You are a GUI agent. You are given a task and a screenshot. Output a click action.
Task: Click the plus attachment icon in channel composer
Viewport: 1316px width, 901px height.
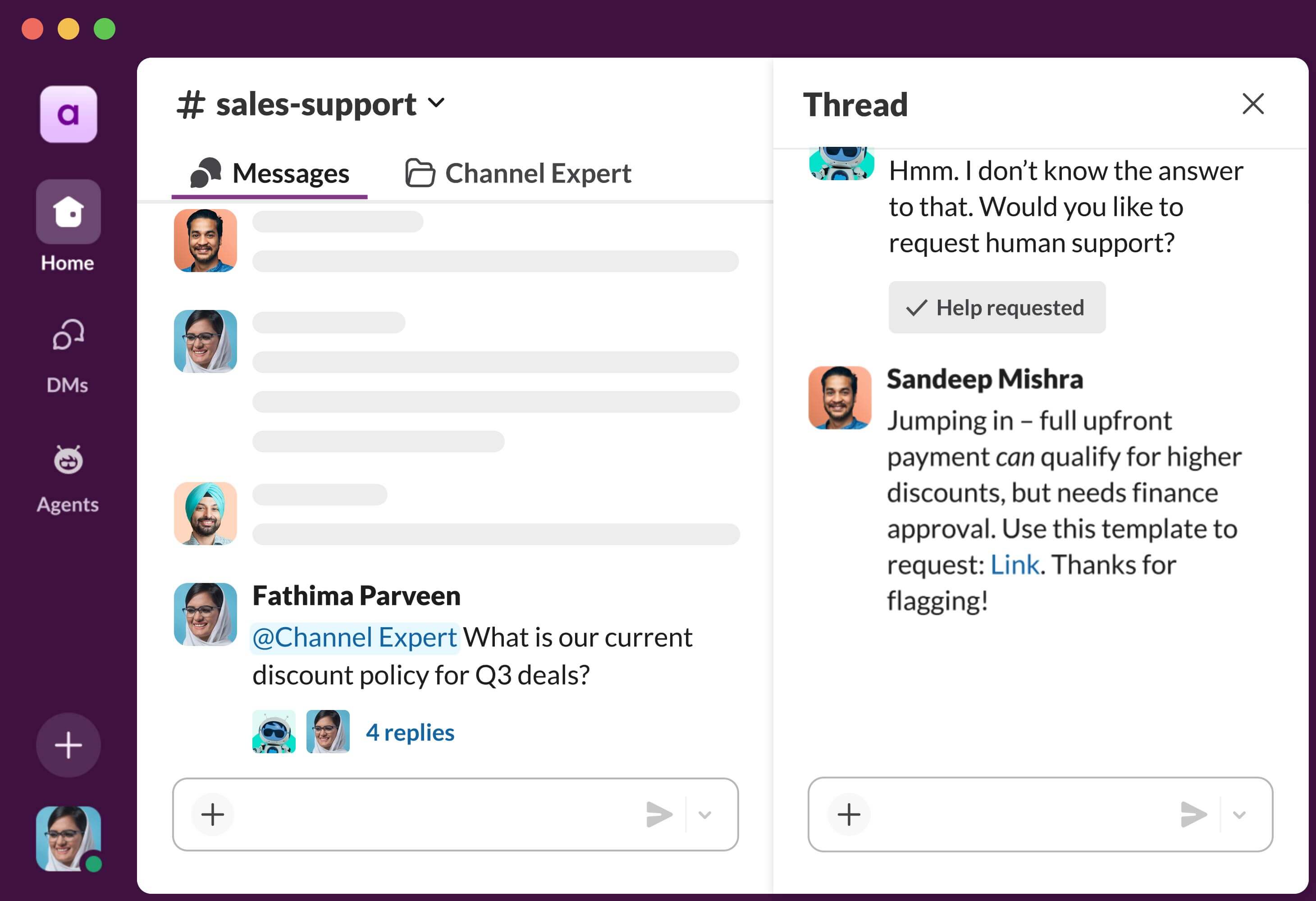click(x=213, y=815)
